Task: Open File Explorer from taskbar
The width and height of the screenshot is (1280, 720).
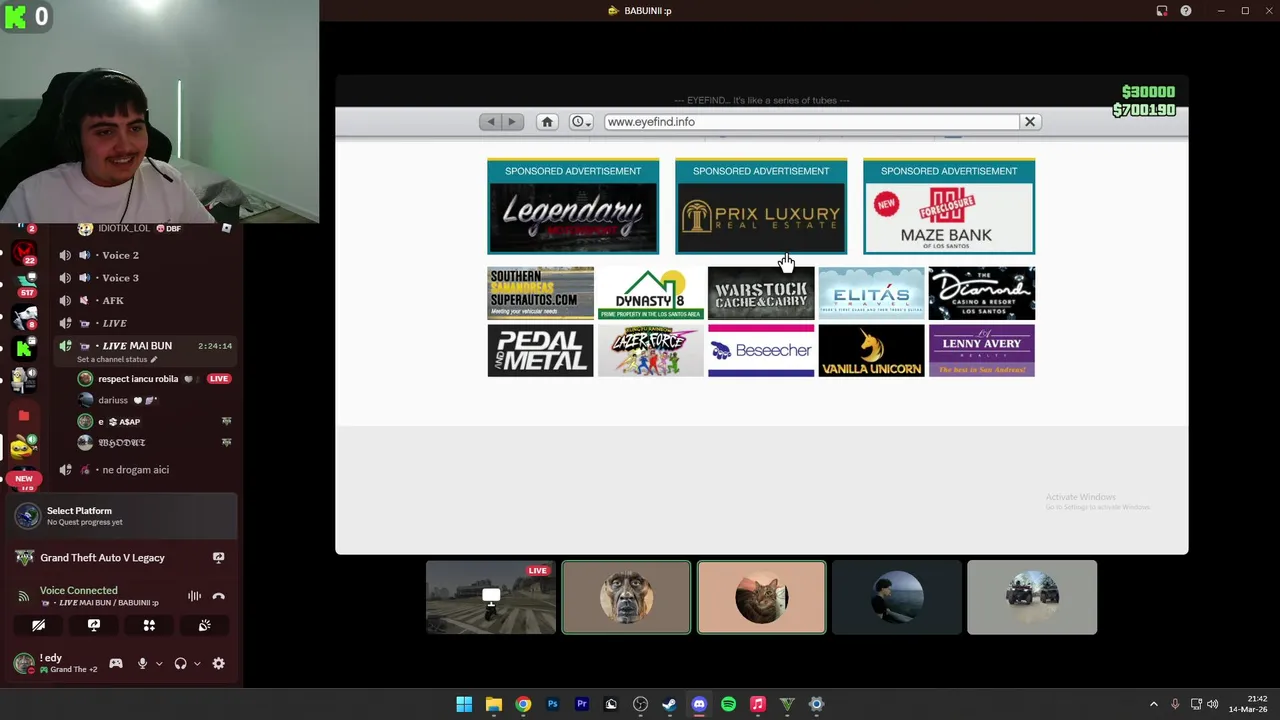Action: 494,704
